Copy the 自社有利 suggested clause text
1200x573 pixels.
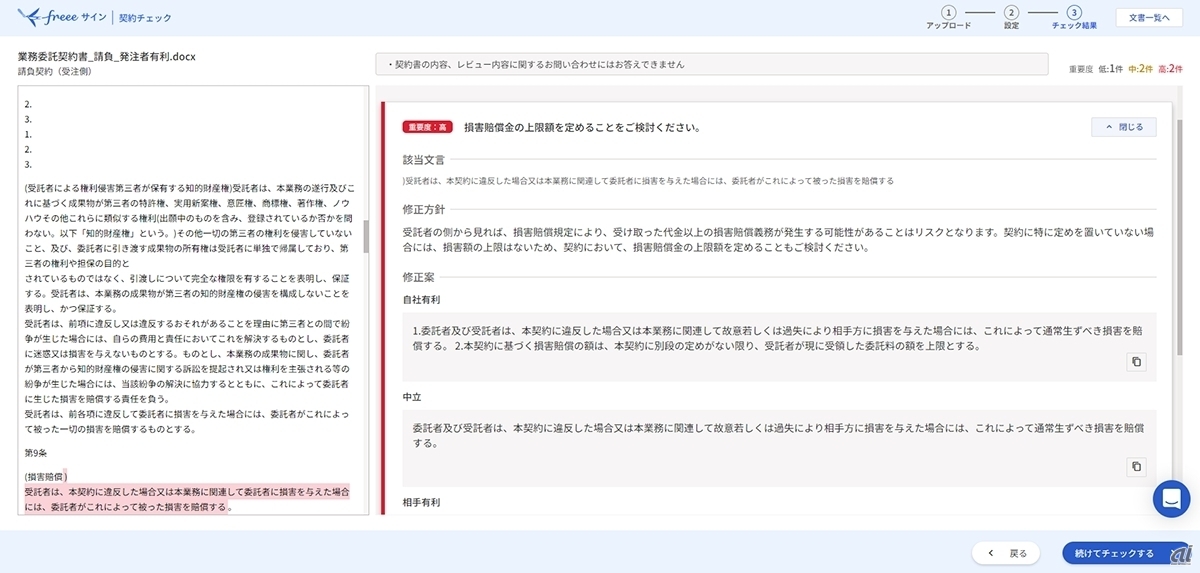pos(1136,362)
